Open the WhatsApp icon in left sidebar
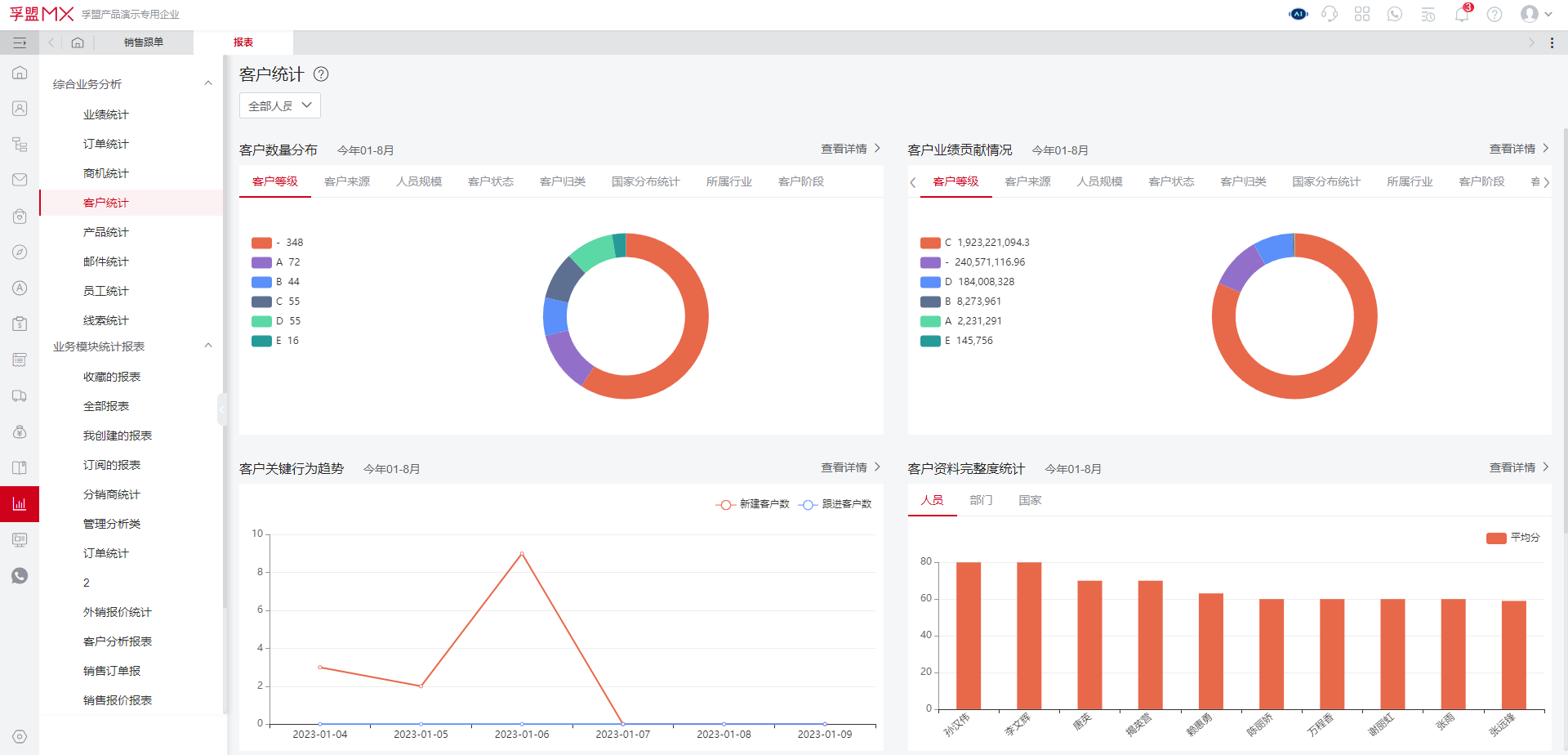 (20, 576)
